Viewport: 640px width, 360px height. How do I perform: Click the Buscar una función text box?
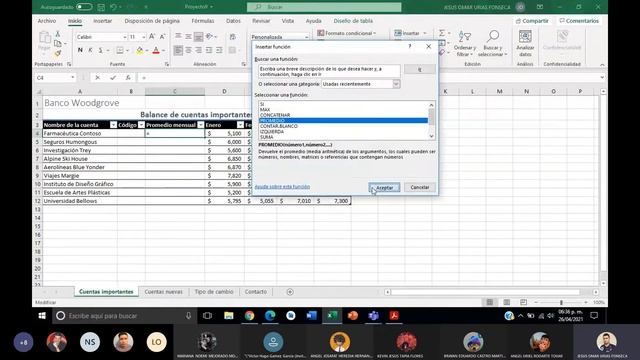tap(329, 71)
